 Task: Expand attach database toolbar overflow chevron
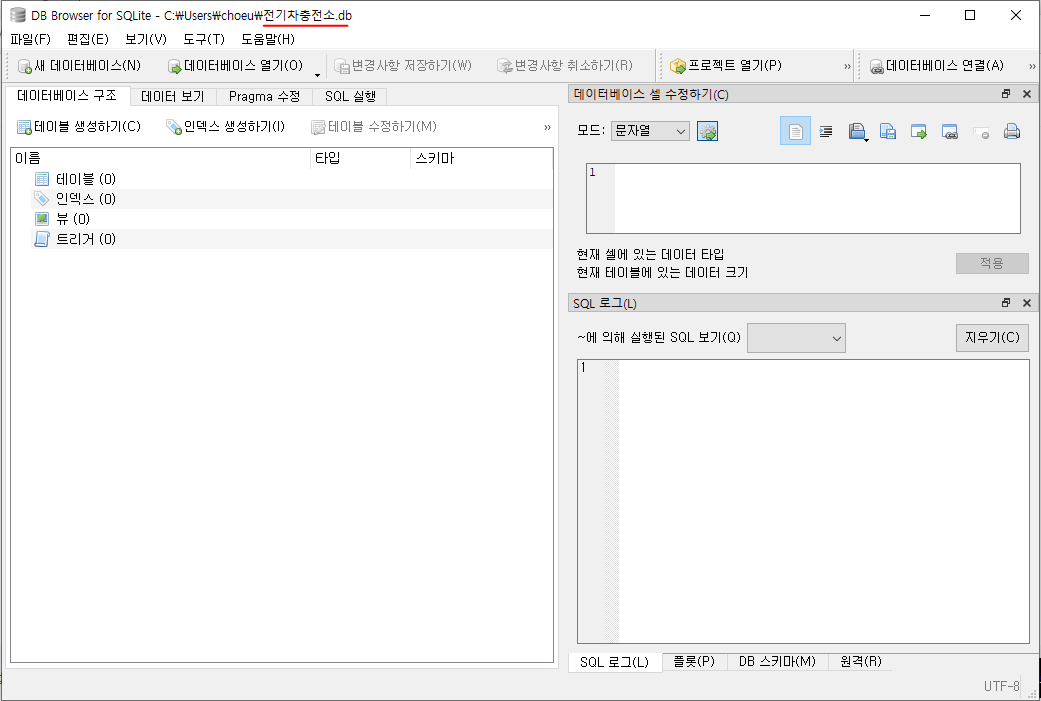pos(1032,66)
